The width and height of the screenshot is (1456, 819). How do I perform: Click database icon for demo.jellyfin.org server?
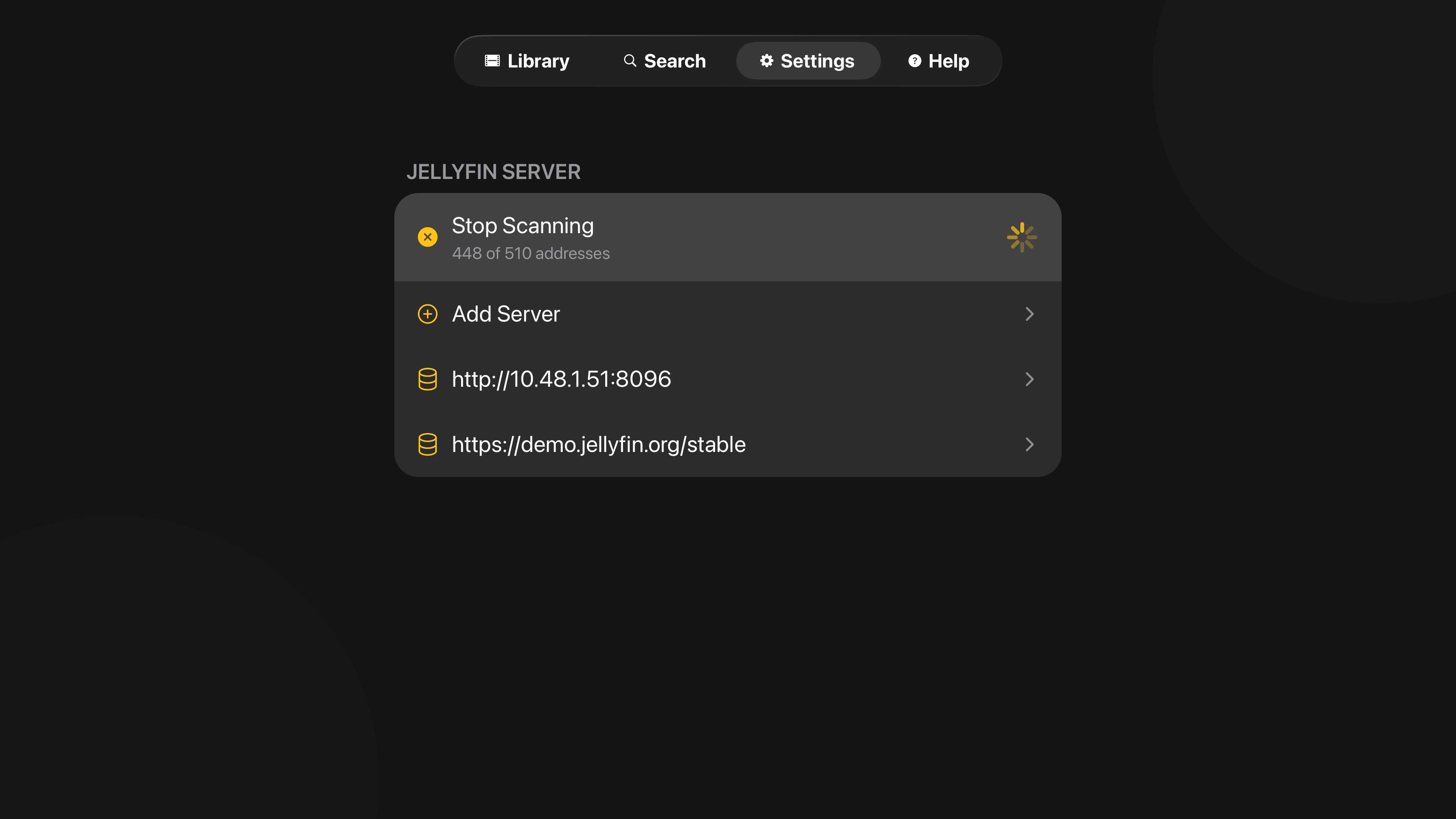(427, 444)
